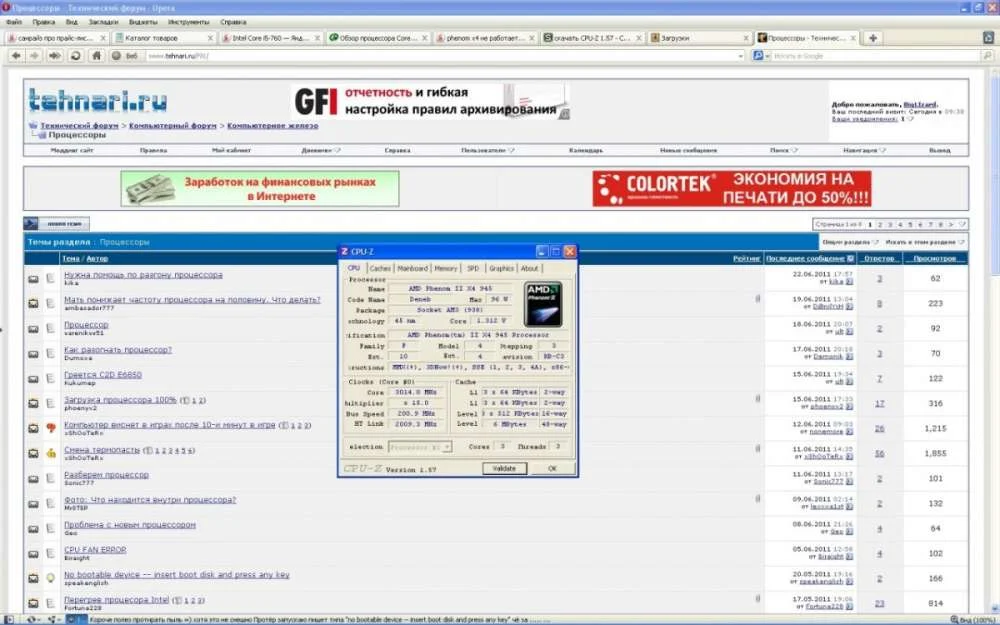Click lightbulb icon of No bootable device thread
The height and width of the screenshot is (625, 1000).
click(51, 578)
